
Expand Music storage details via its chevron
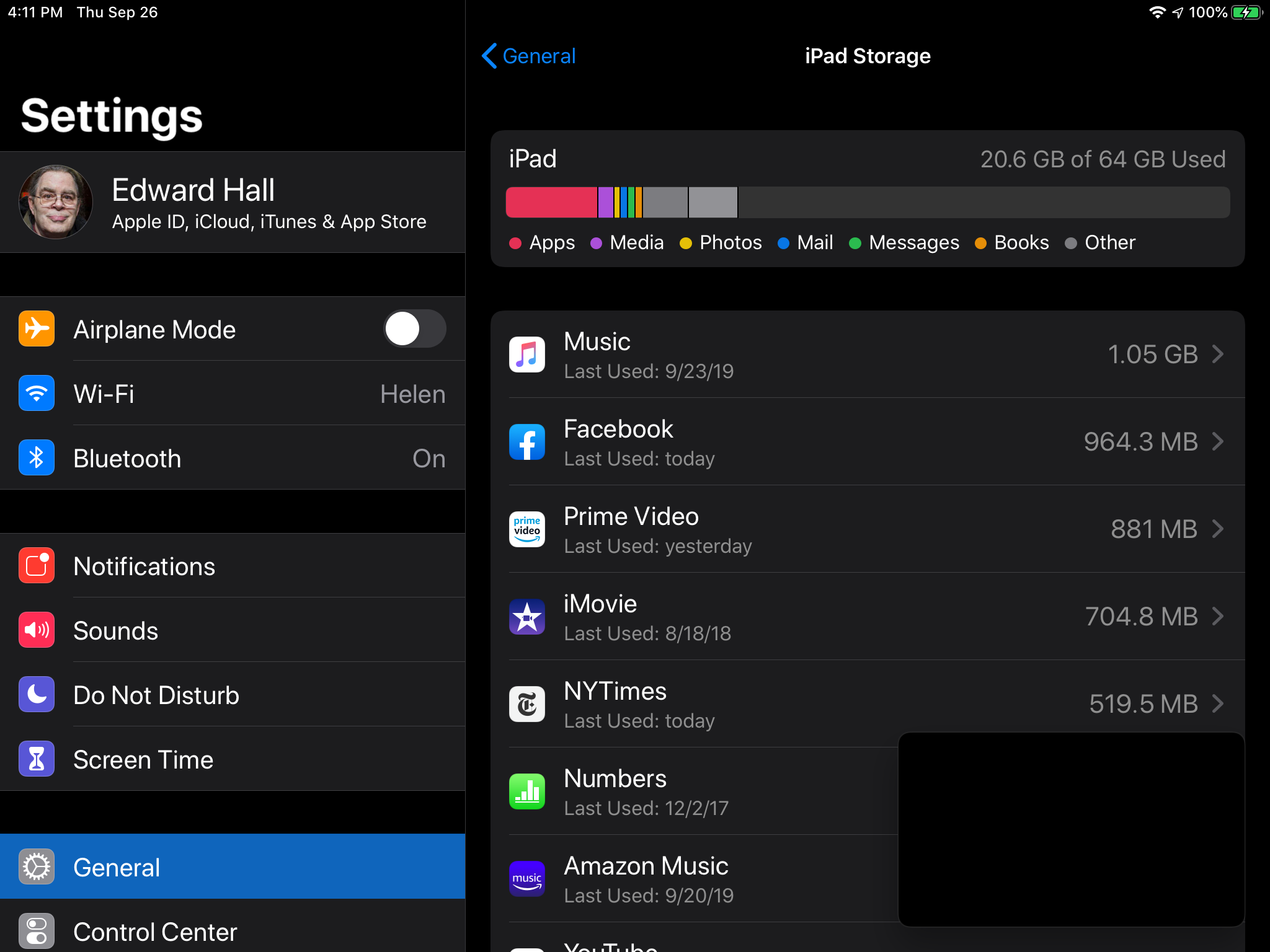[1217, 354]
